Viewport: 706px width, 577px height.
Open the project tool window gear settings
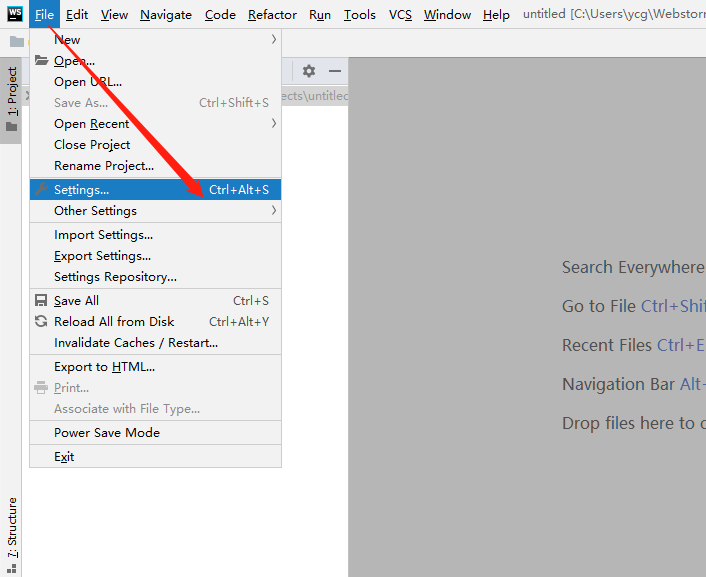[309, 71]
